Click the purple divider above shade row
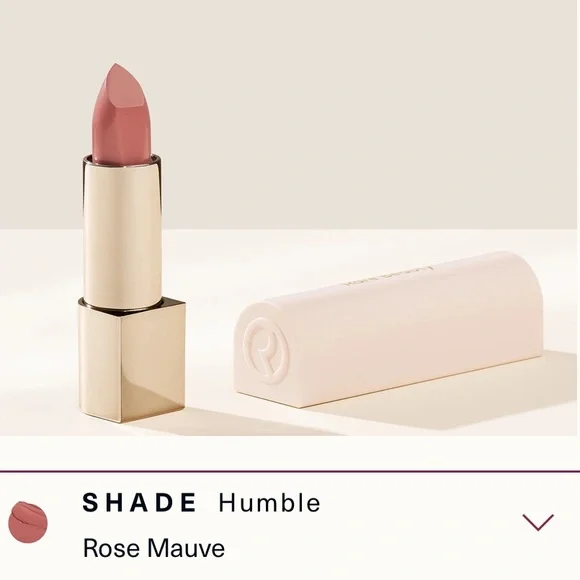This screenshot has height=580, width=580. pos(290,471)
